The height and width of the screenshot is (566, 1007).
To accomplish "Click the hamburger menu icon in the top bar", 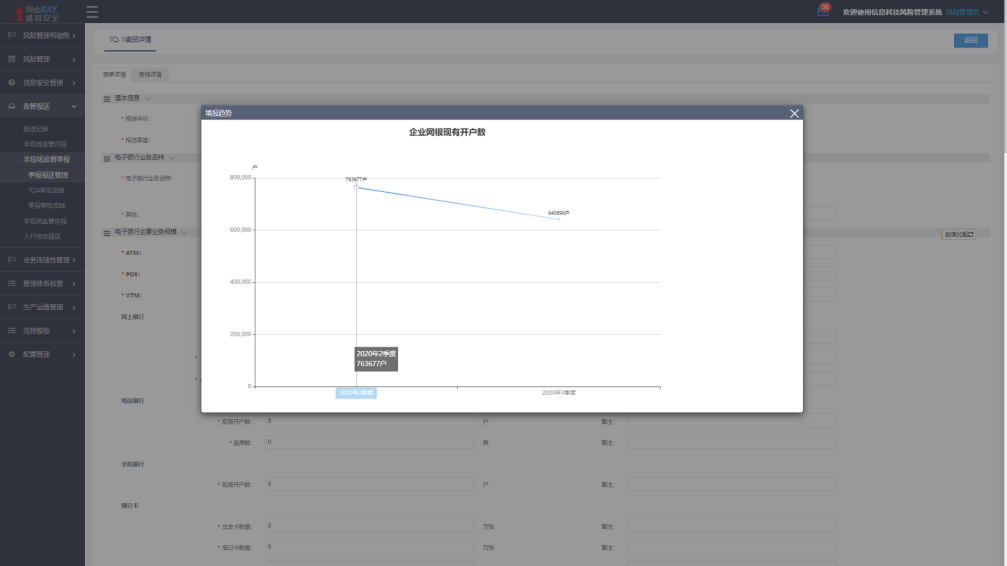I will 92,12.
